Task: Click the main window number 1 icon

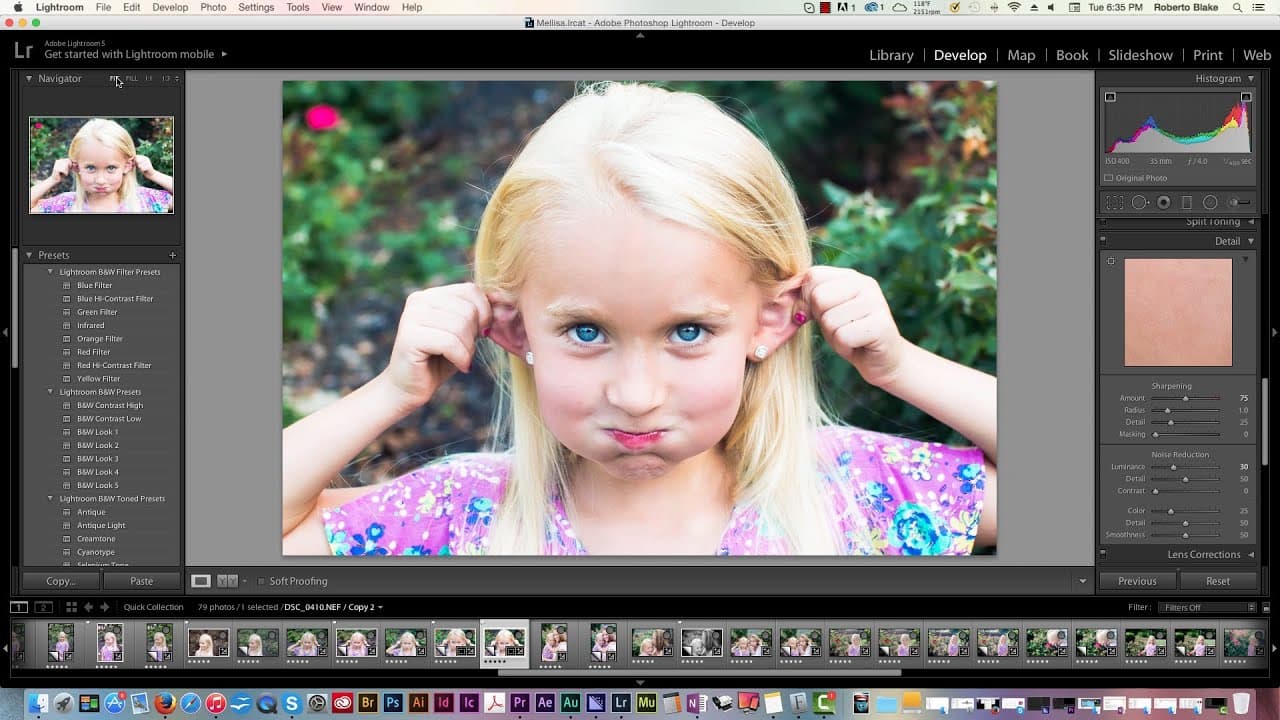Action: (19, 607)
